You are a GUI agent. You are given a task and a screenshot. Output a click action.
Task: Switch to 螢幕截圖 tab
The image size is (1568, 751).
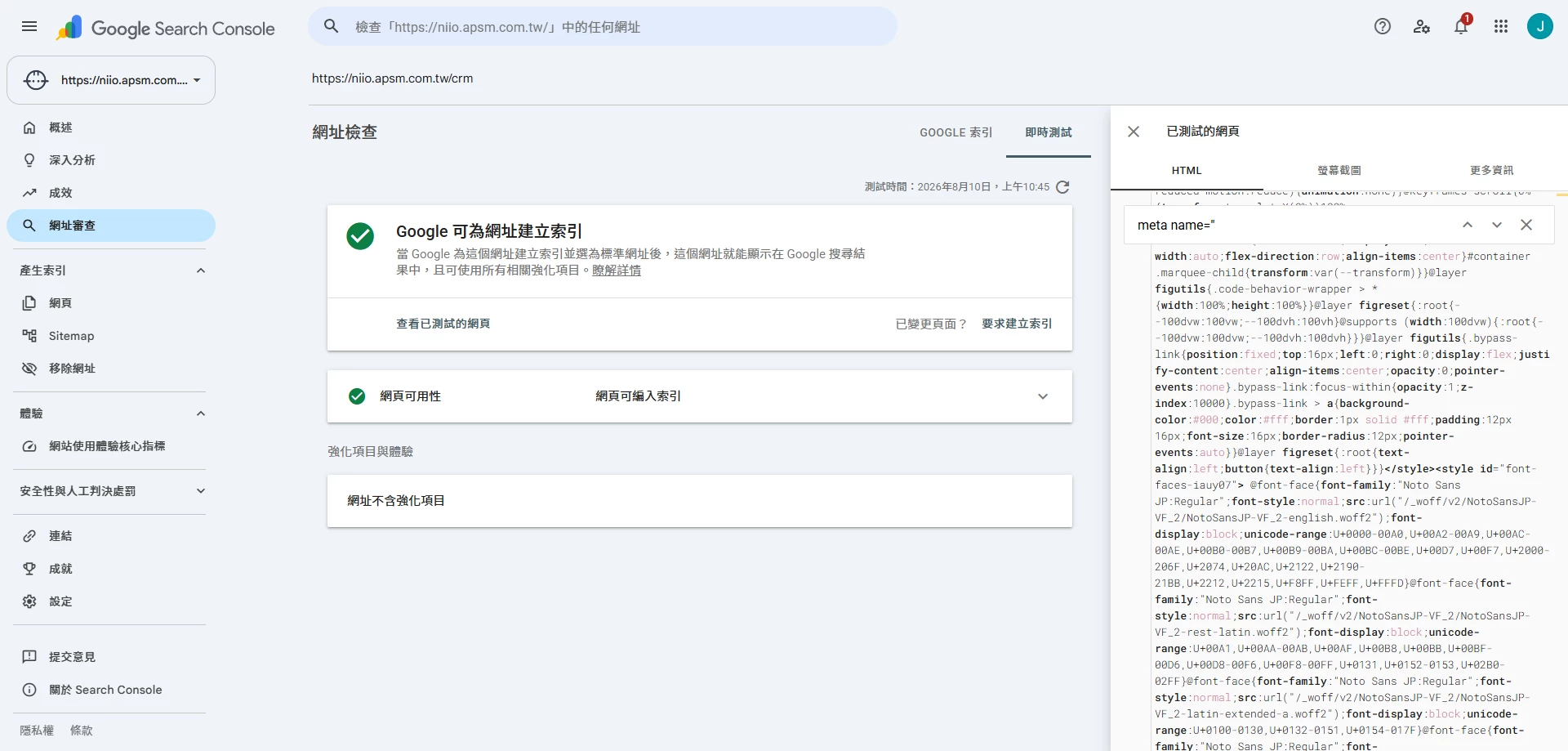click(x=1339, y=171)
